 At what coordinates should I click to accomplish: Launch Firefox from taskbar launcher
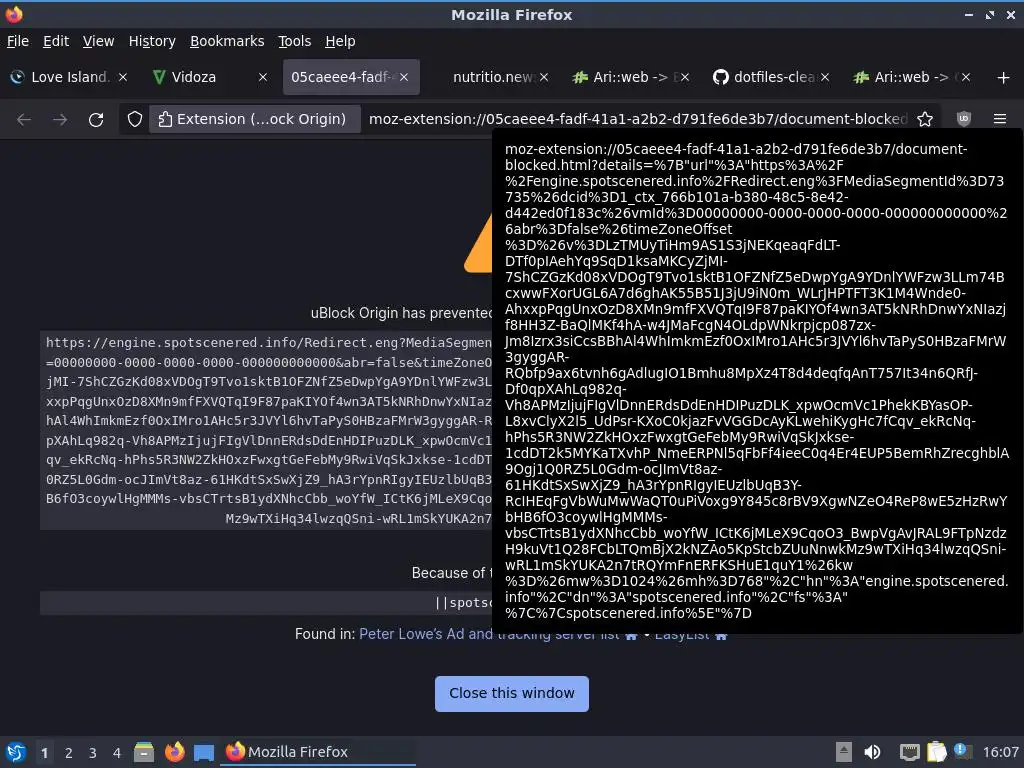174,752
